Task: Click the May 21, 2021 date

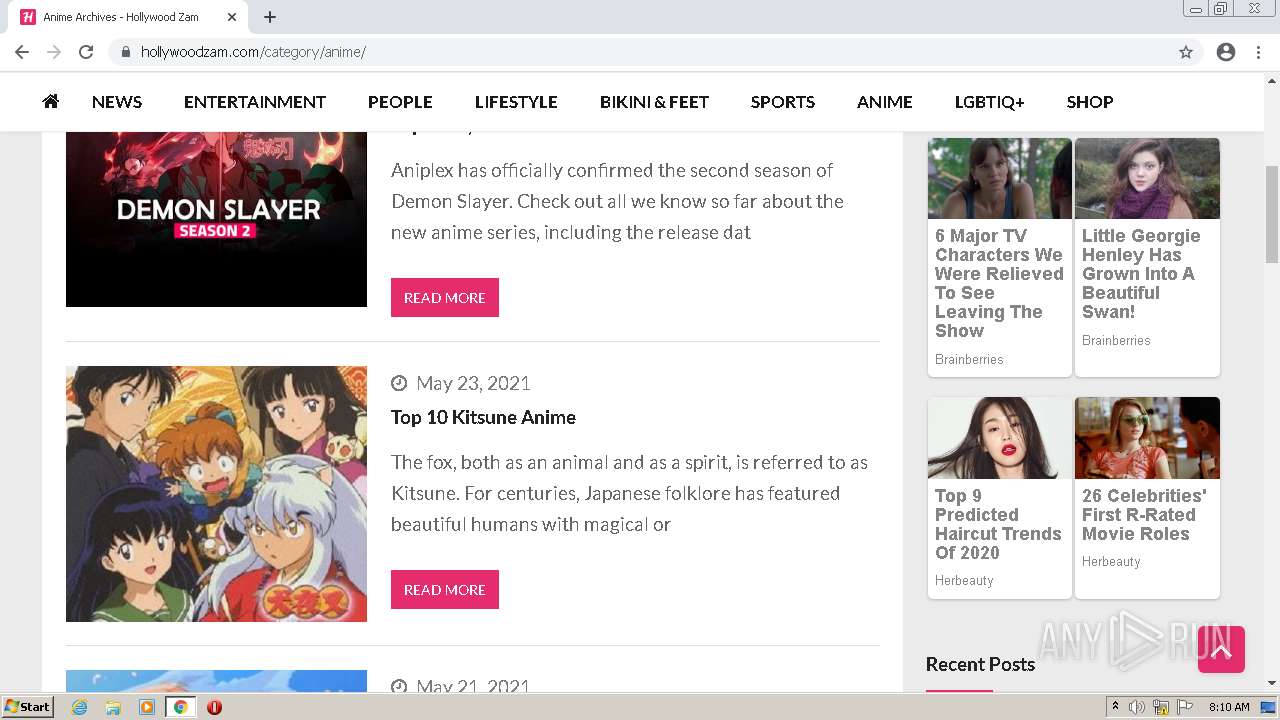Action: [473, 686]
